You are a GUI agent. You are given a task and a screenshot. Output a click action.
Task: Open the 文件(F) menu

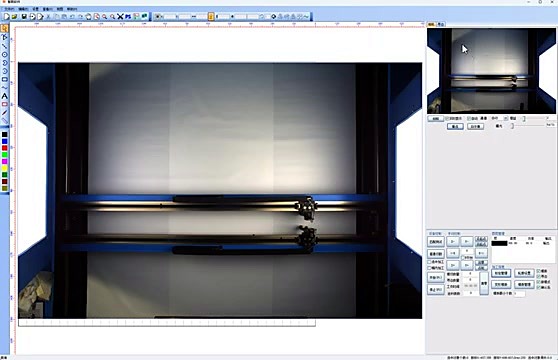point(9,9)
